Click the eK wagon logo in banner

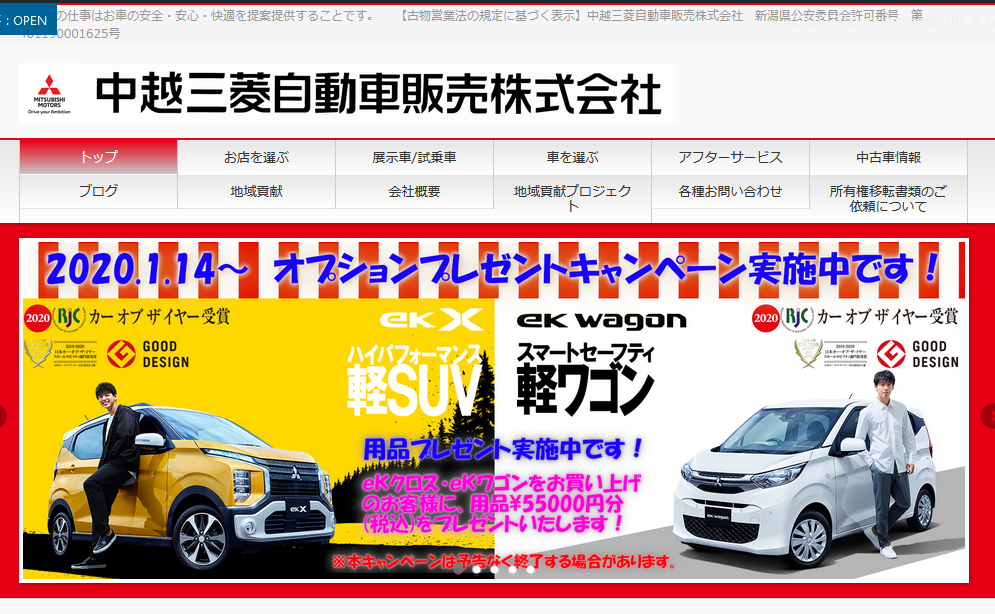(x=602, y=320)
